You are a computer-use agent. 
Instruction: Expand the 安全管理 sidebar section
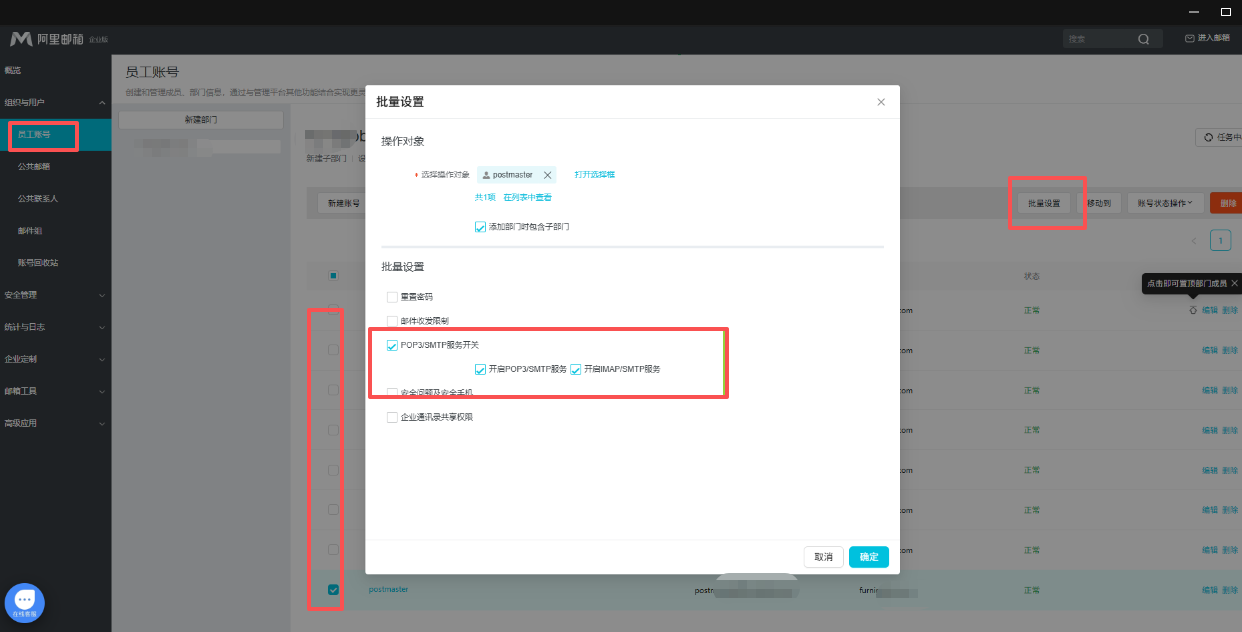click(x=55, y=295)
